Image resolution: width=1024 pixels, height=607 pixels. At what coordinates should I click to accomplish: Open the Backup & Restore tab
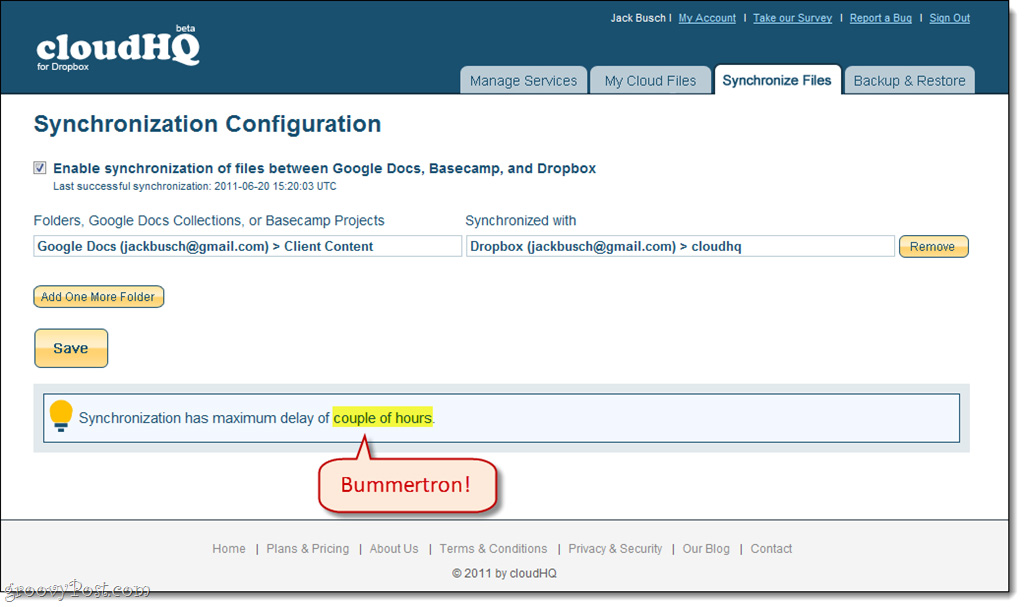[909, 81]
